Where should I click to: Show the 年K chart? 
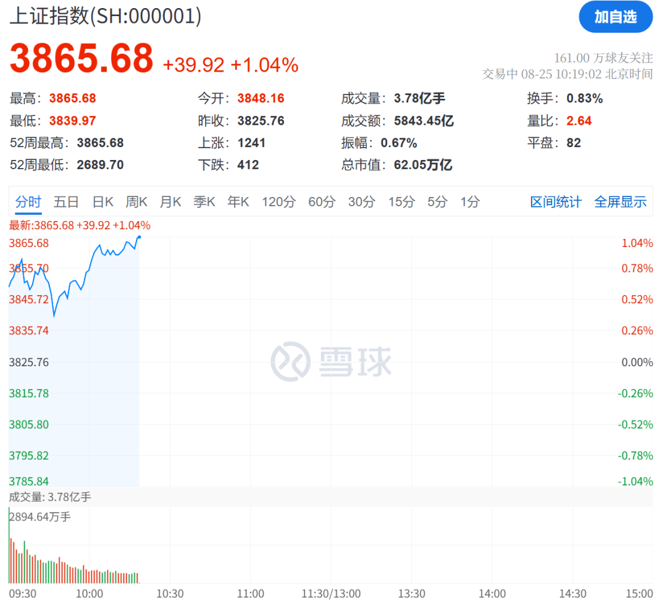tap(238, 202)
